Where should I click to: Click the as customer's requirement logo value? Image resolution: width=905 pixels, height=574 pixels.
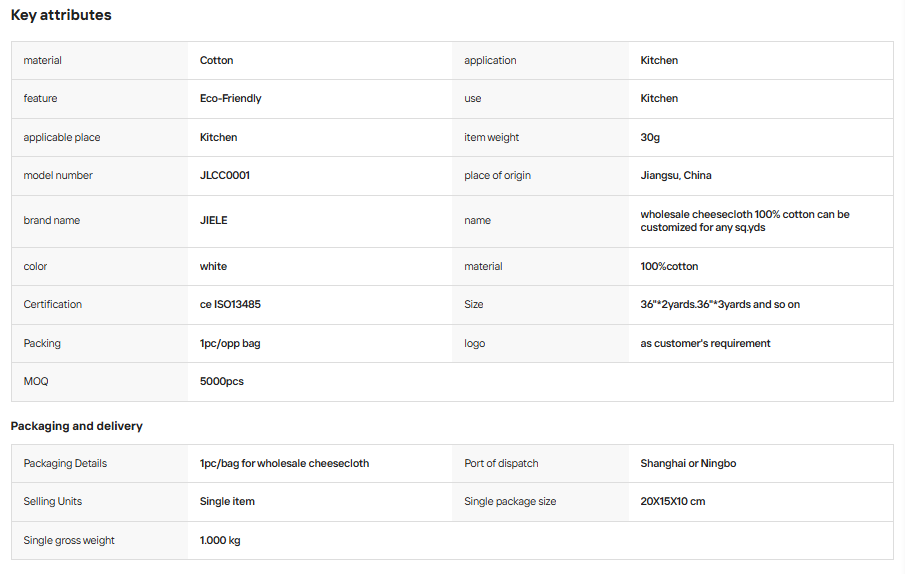[x=705, y=343]
